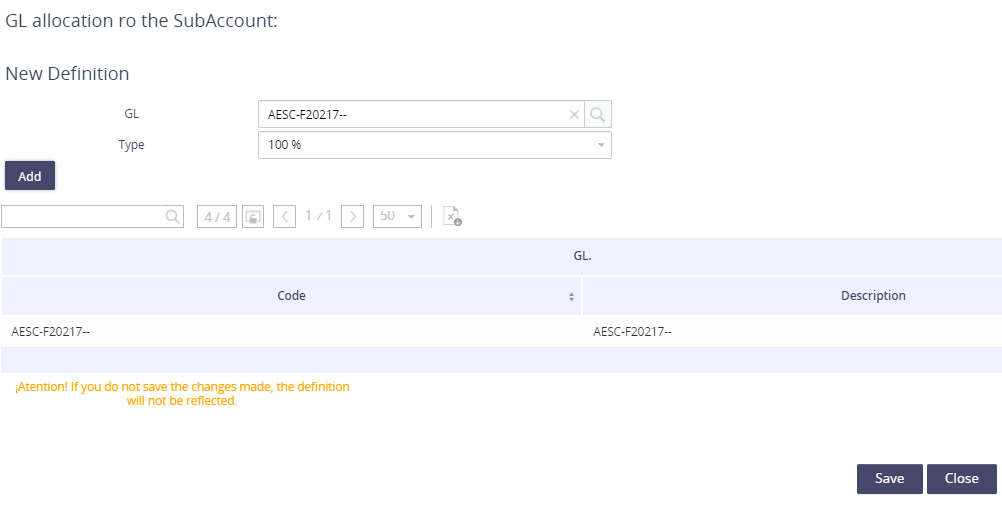Go to the previous page arrow
Viewport: 1002px width, 521px height.
(284, 217)
